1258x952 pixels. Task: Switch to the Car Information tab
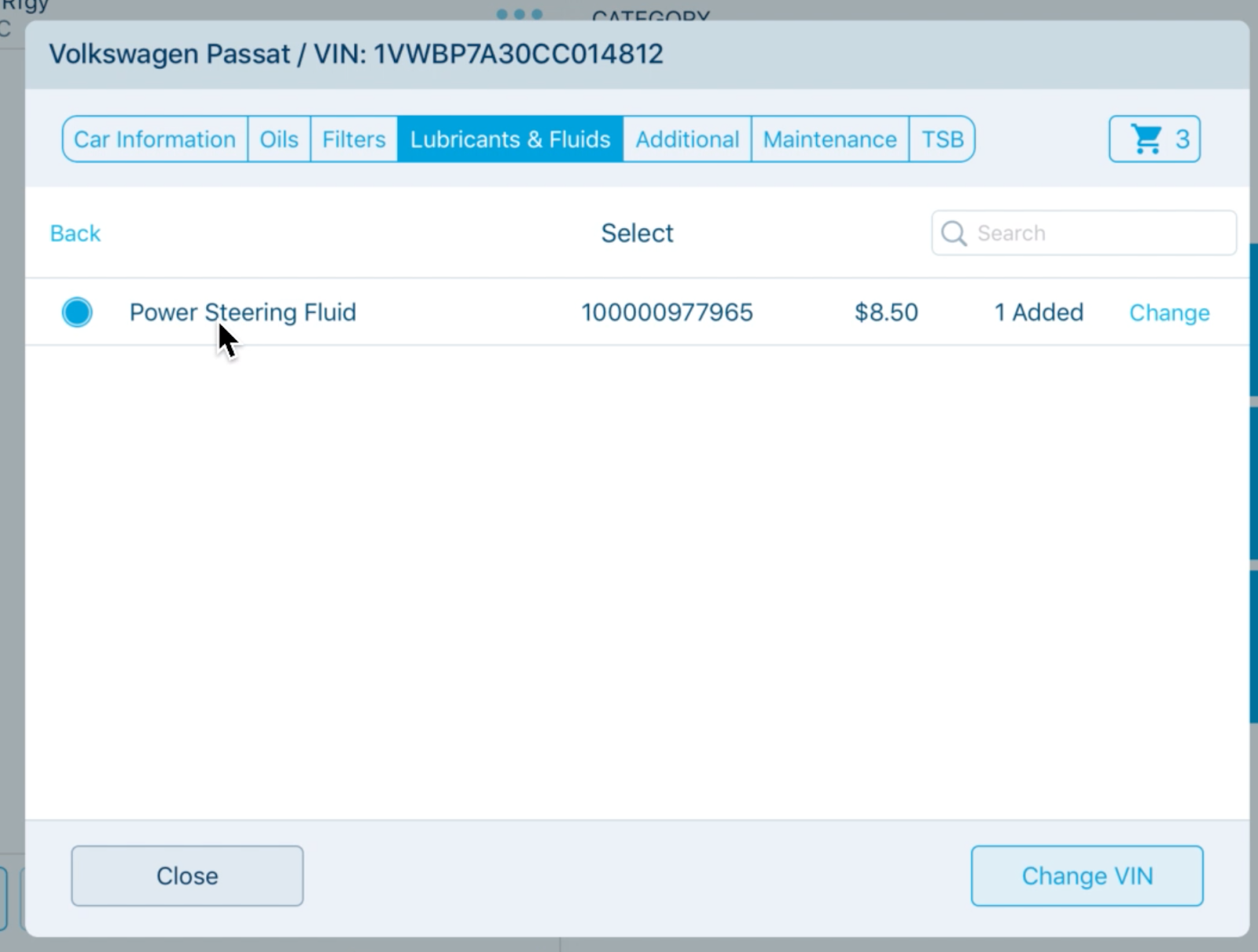pos(155,139)
